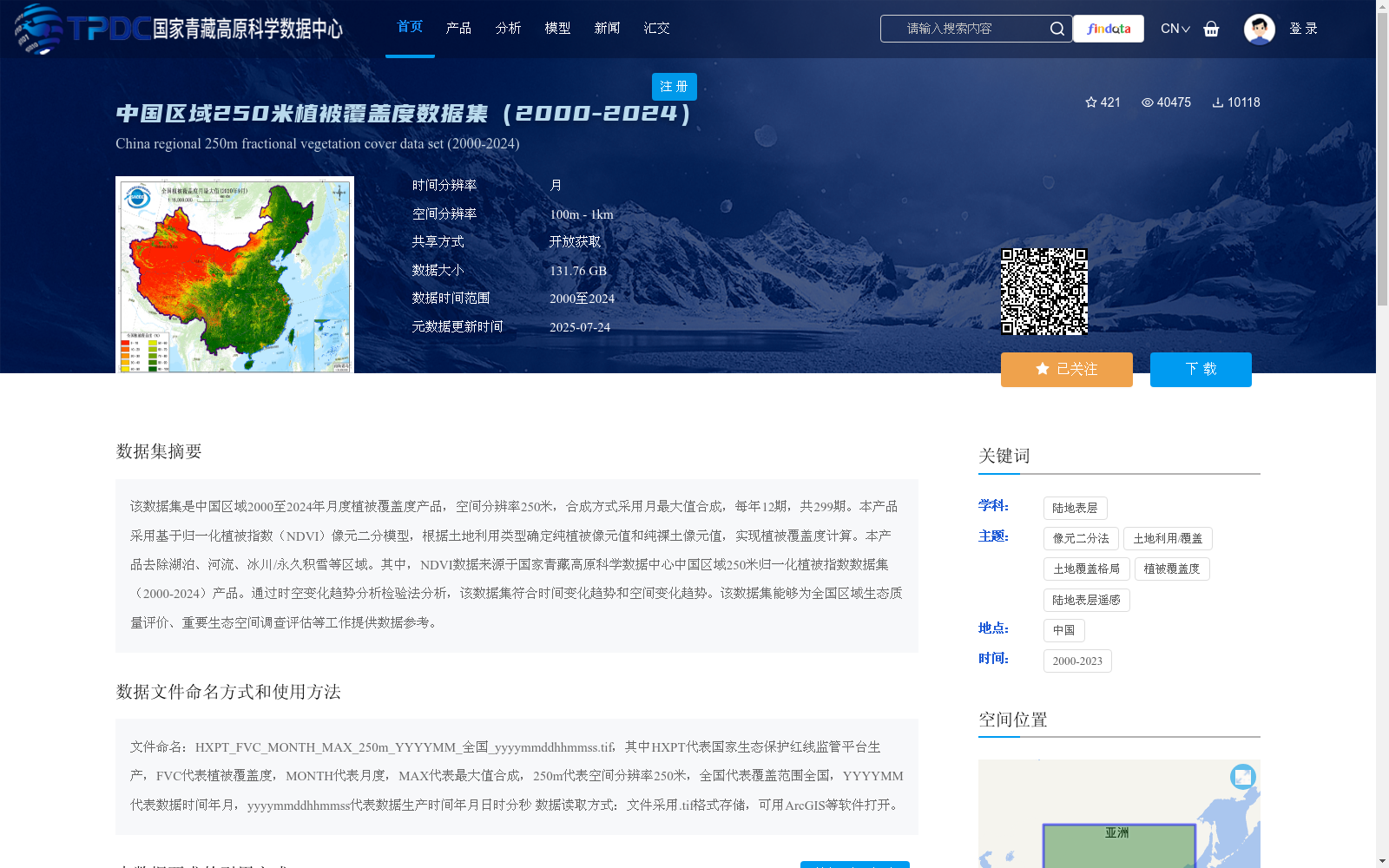Focus the 请输入搜索内容 search field

tap(964, 29)
